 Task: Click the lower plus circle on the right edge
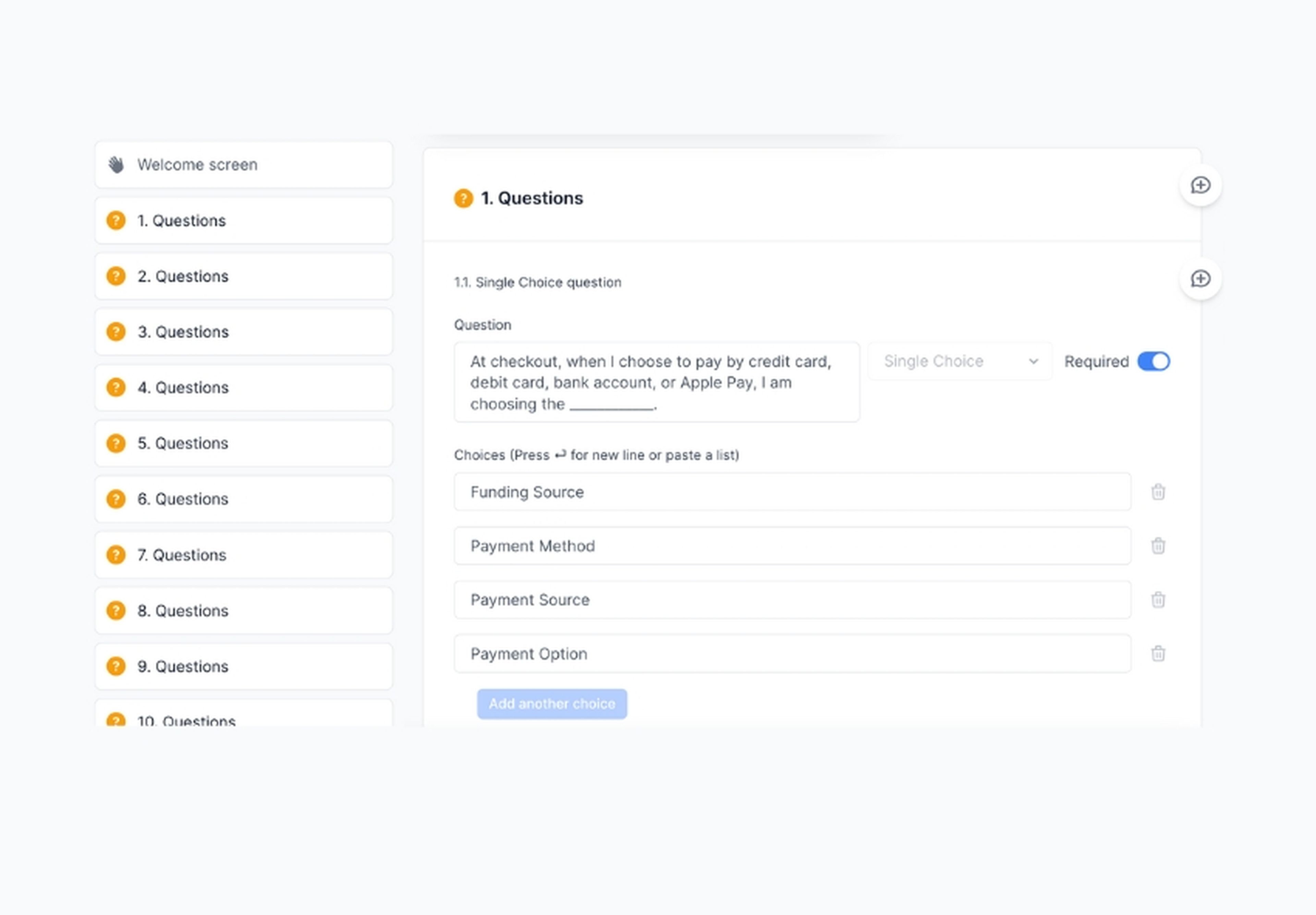click(x=1200, y=279)
